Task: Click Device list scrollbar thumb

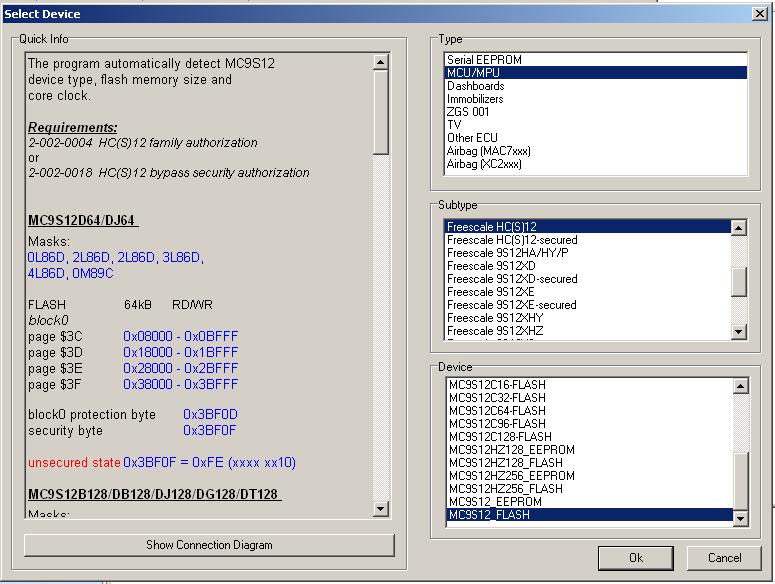Action: pos(740,481)
